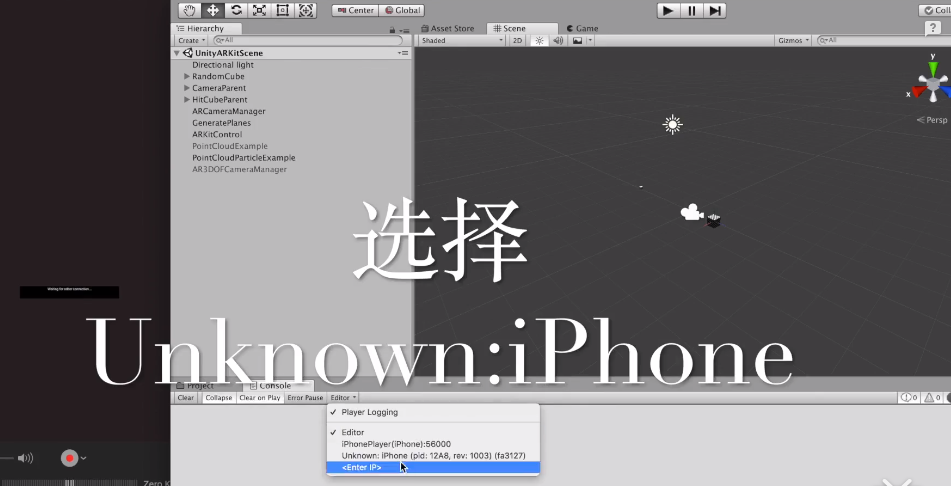Toggle Player Logging menu item
This screenshot has height=486, width=951.
(433, 412)
